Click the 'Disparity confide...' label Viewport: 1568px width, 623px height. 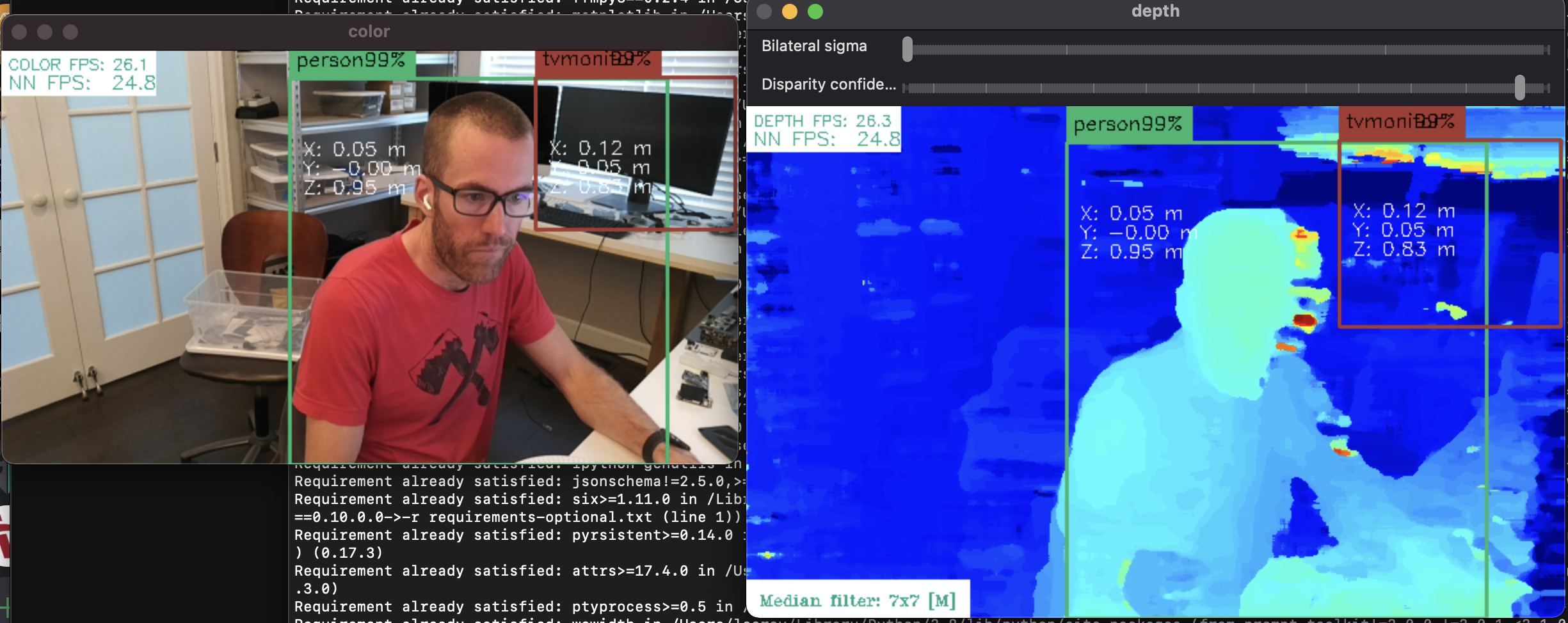pos(829,84)
